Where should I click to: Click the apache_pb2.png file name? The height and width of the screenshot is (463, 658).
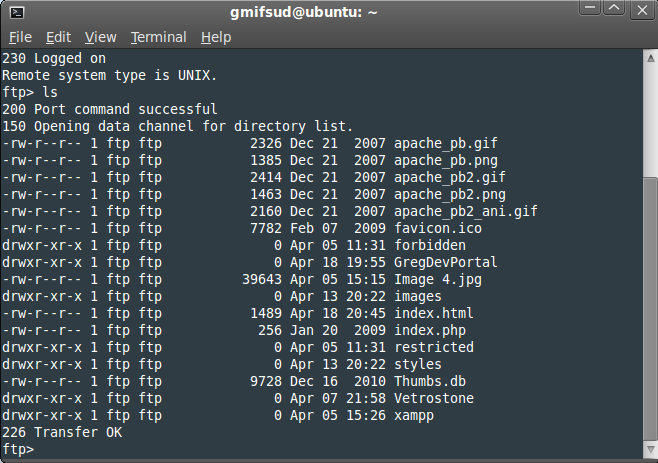tap(450, 194)
